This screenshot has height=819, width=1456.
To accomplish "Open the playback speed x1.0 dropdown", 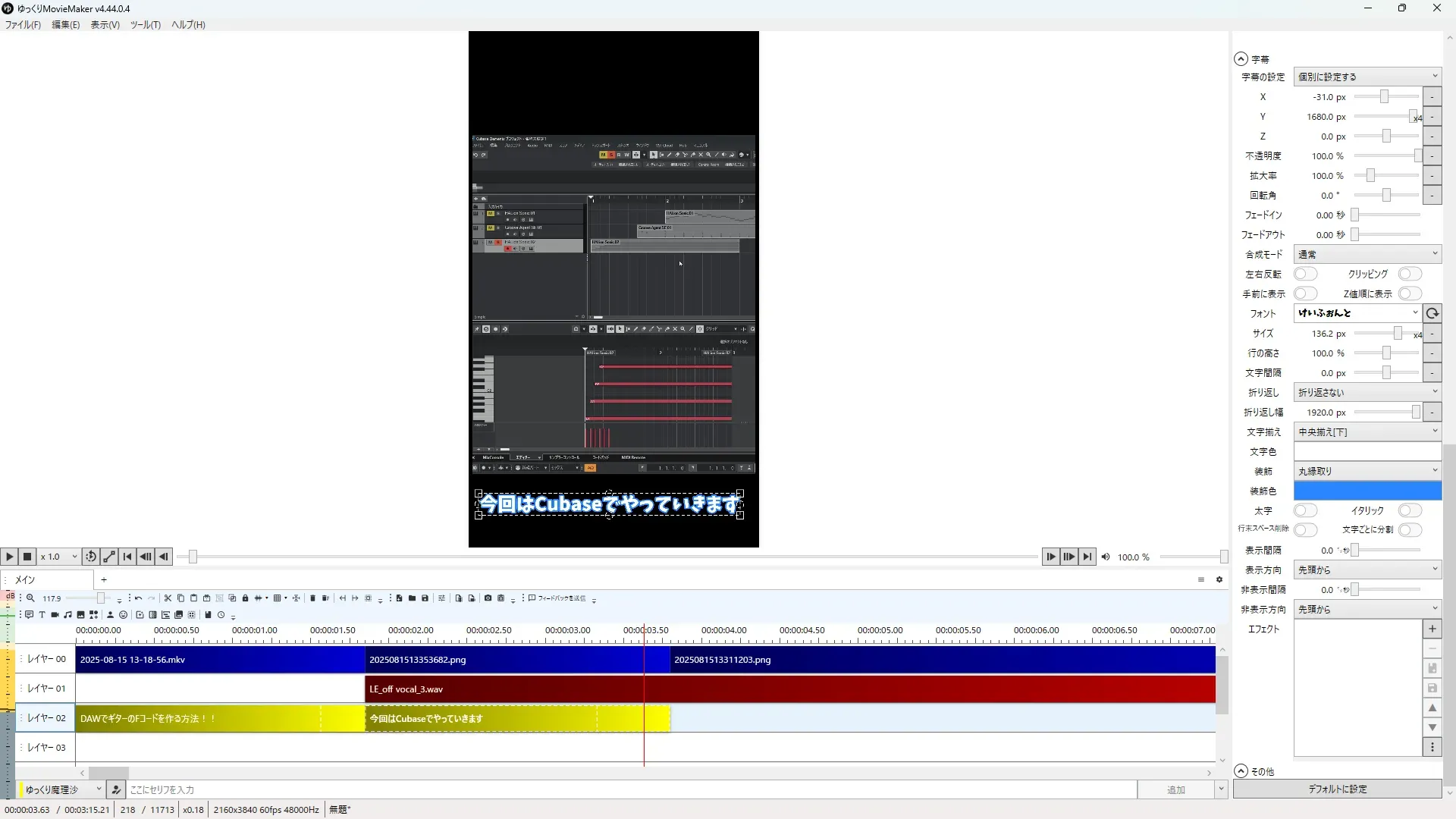I will [59, 557].
